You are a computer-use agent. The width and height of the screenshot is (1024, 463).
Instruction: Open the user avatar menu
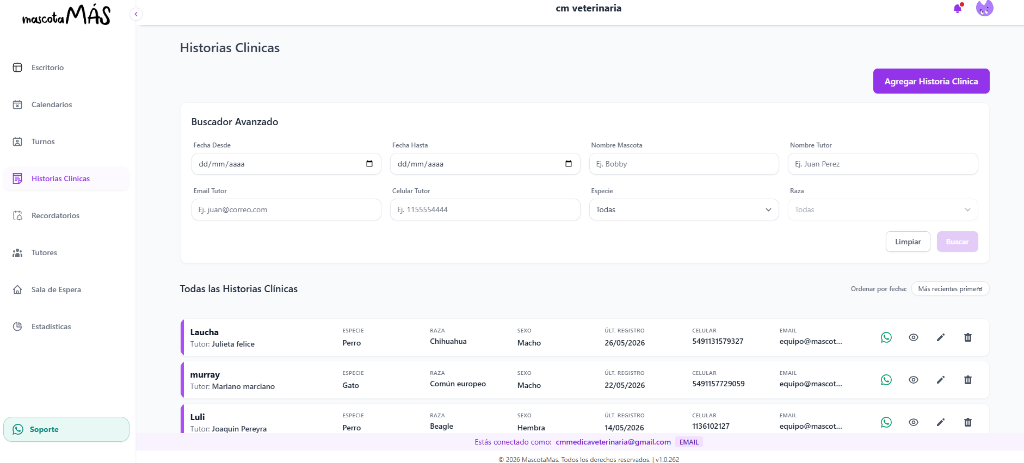984,8
